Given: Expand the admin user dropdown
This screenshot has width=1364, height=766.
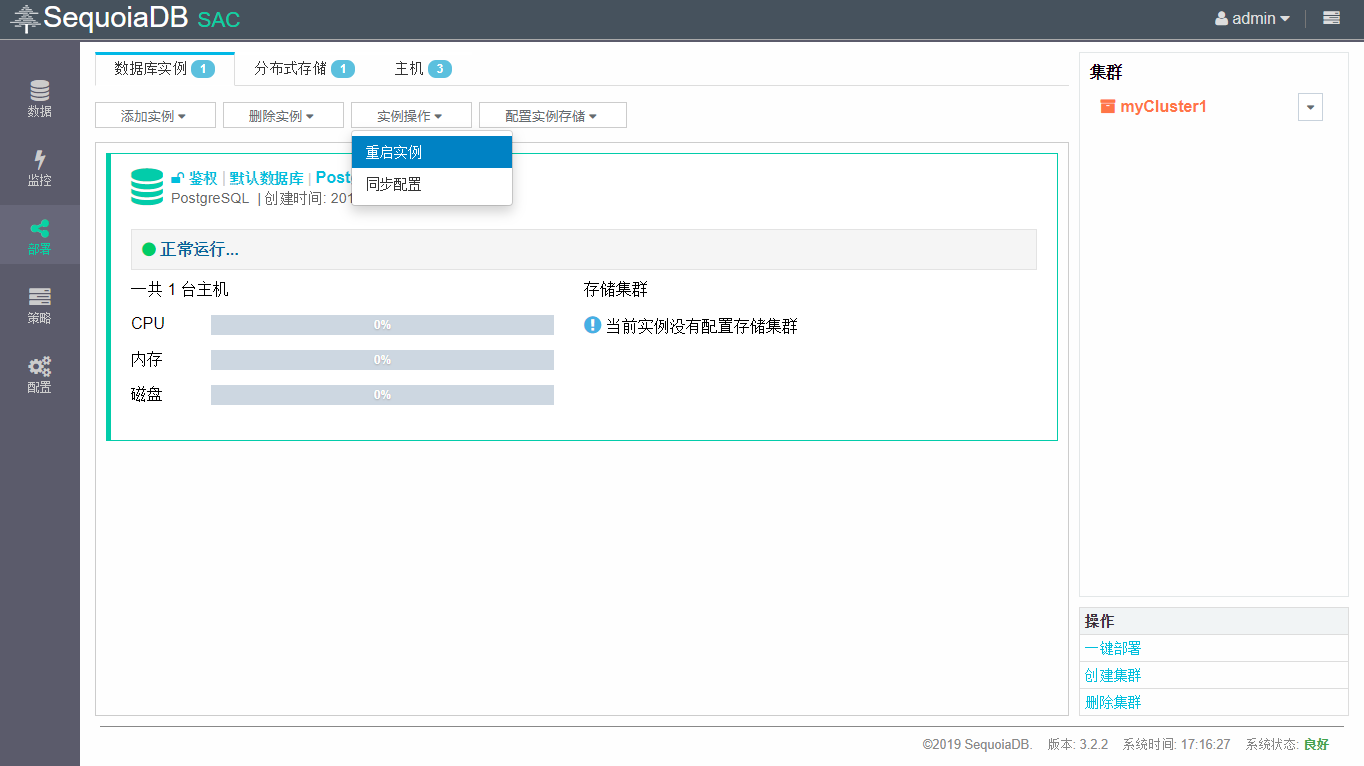Looking at the screenshot, I should pos(1252,18).
